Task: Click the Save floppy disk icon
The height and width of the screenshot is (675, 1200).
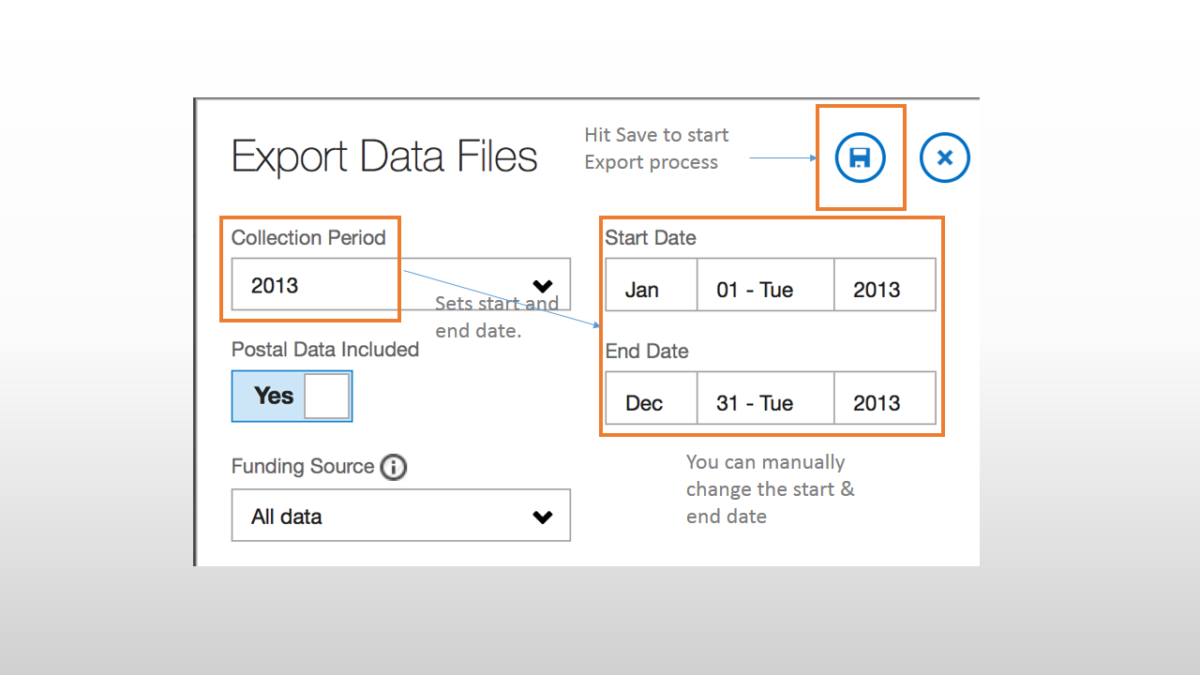Action: [860, 158]
